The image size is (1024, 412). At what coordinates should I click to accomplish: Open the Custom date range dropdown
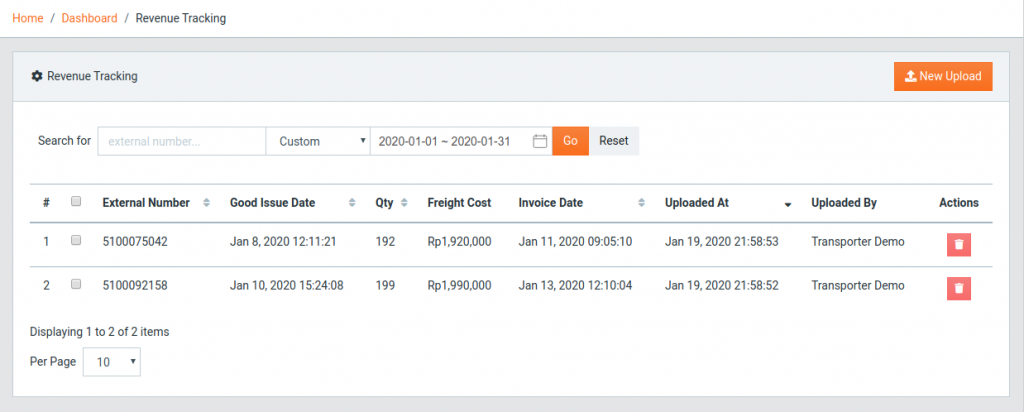click(x=318, y=141)
